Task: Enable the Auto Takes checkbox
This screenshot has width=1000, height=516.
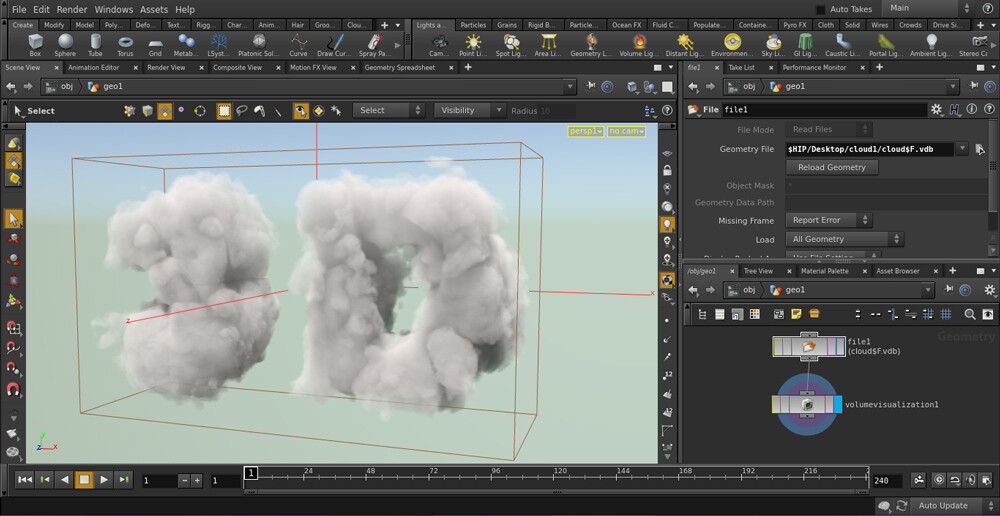Action: pos(820,9)
